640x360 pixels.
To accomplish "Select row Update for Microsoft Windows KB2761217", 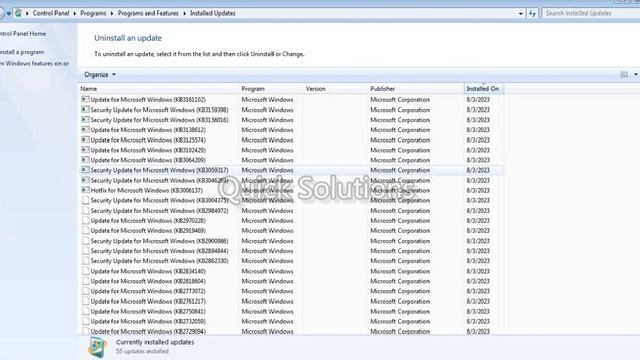I will pos(292,301).
